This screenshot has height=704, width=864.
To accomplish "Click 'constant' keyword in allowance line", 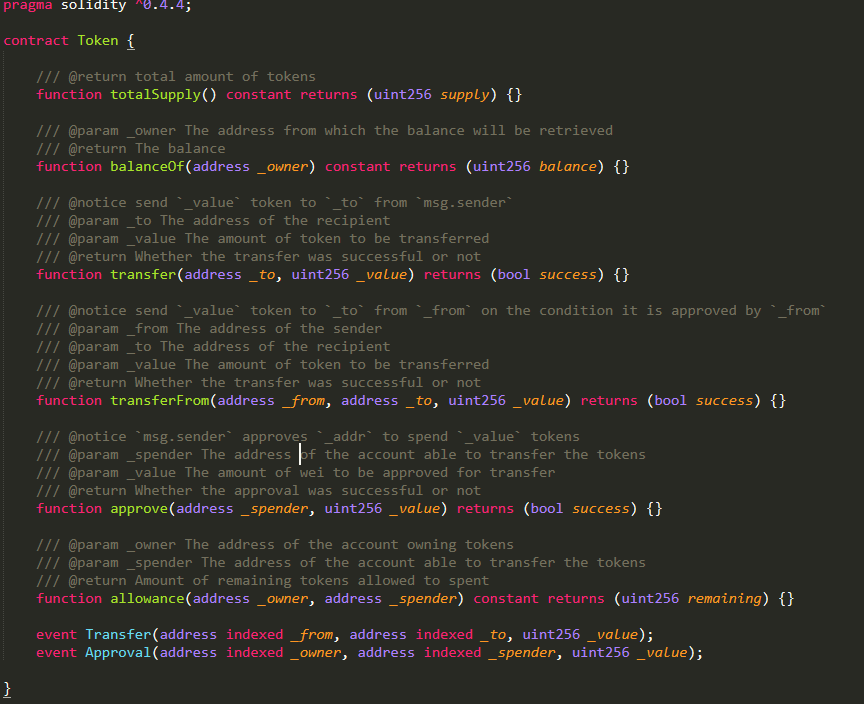I will click(x=506, y=598).
